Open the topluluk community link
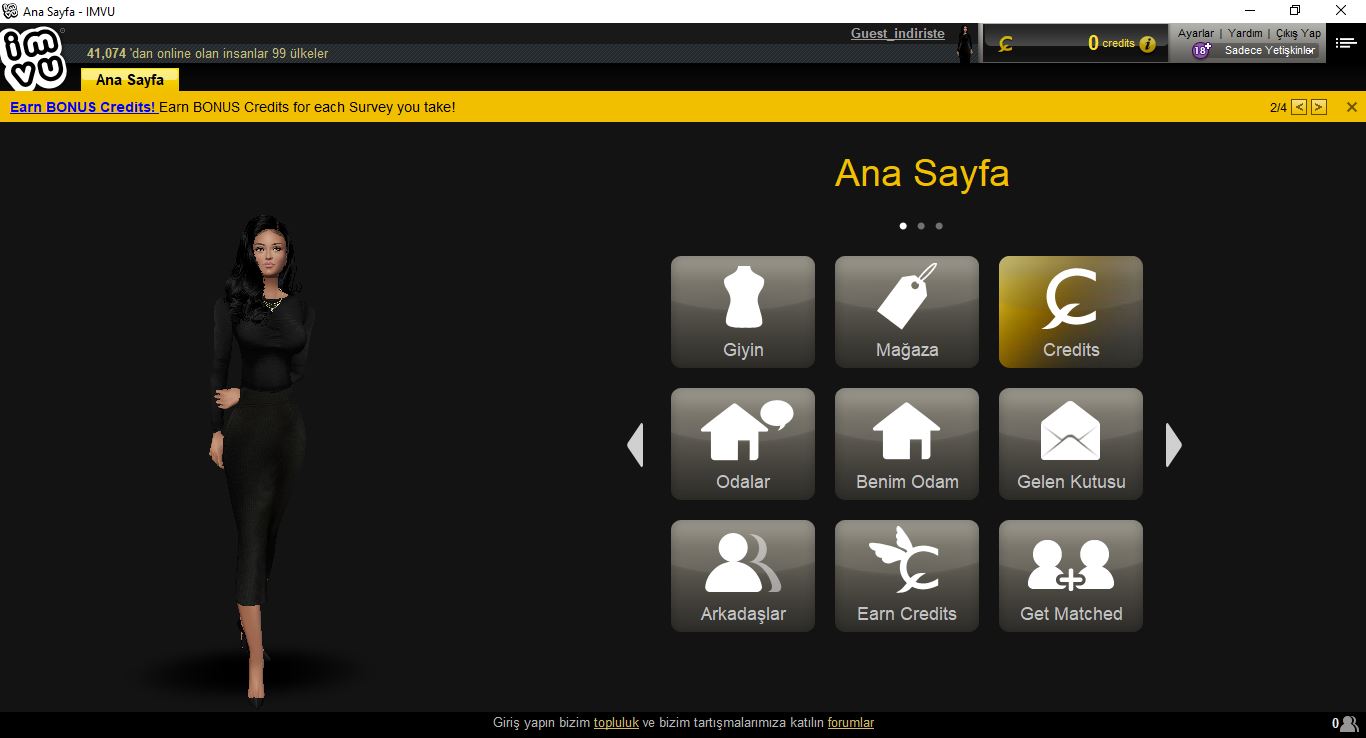 coord(616,723)
